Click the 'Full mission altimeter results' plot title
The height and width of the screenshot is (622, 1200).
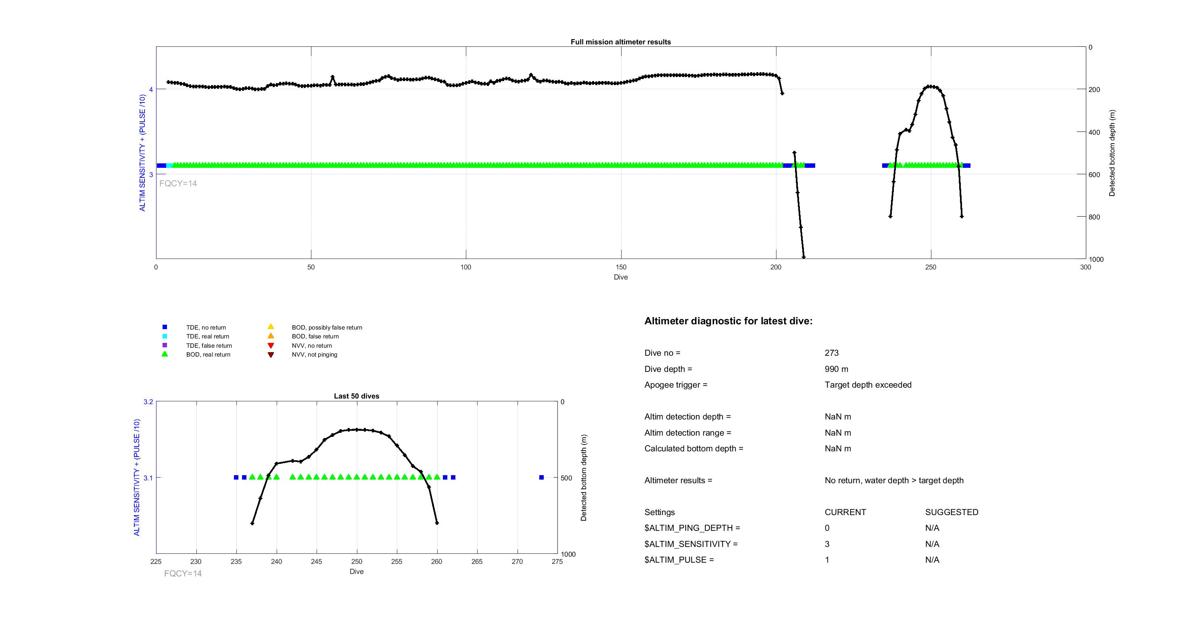(x=621, y=42)
